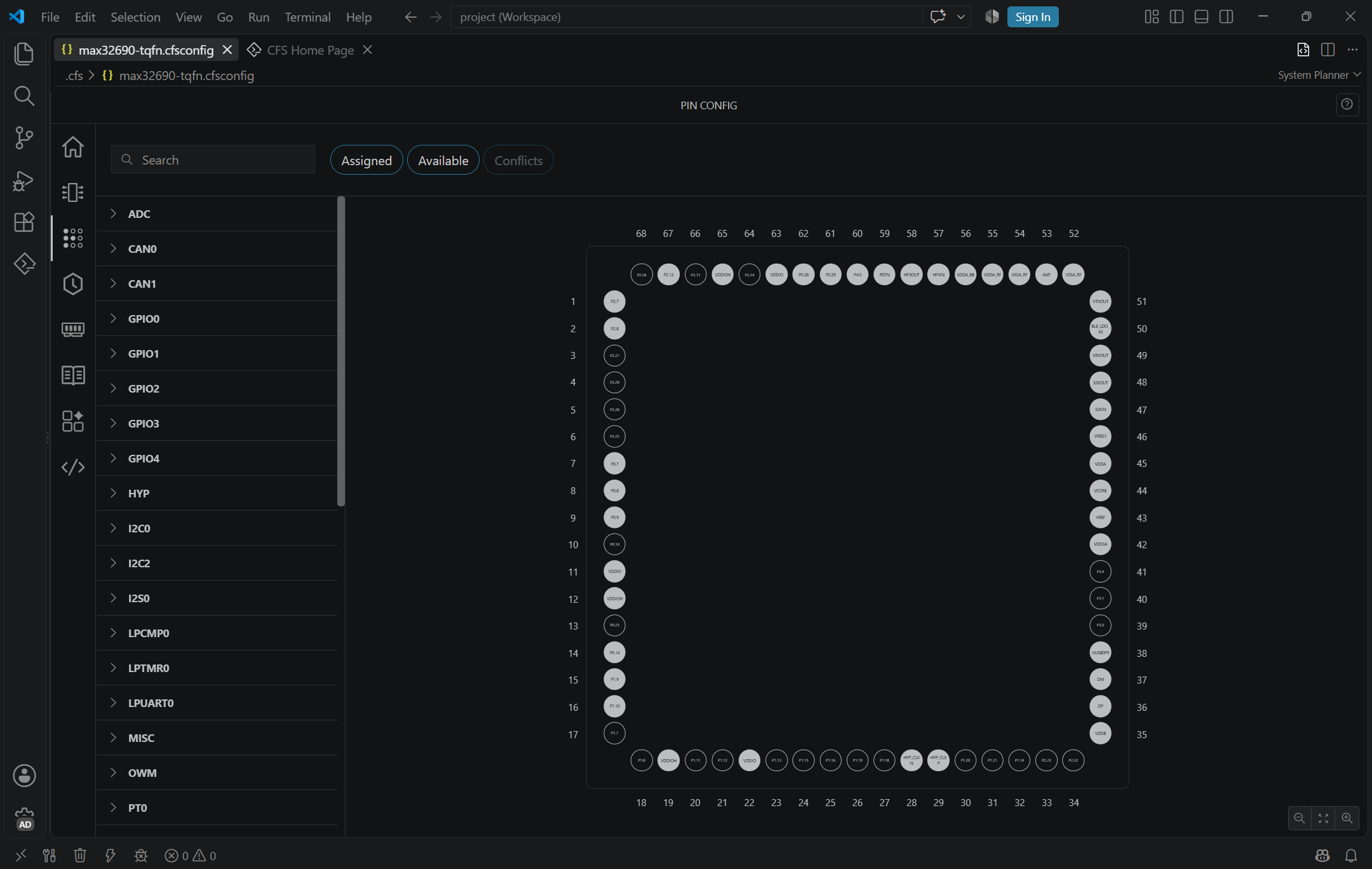The height and width of the screenshot is (869, 1372).
Task: Open the Peripheral Allocation chip icon
Action: [73, 192]
